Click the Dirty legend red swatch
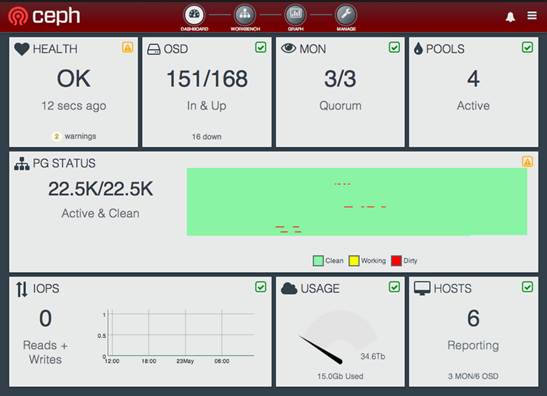This screenshot has height=396, width=547. [x=396, y=261]
